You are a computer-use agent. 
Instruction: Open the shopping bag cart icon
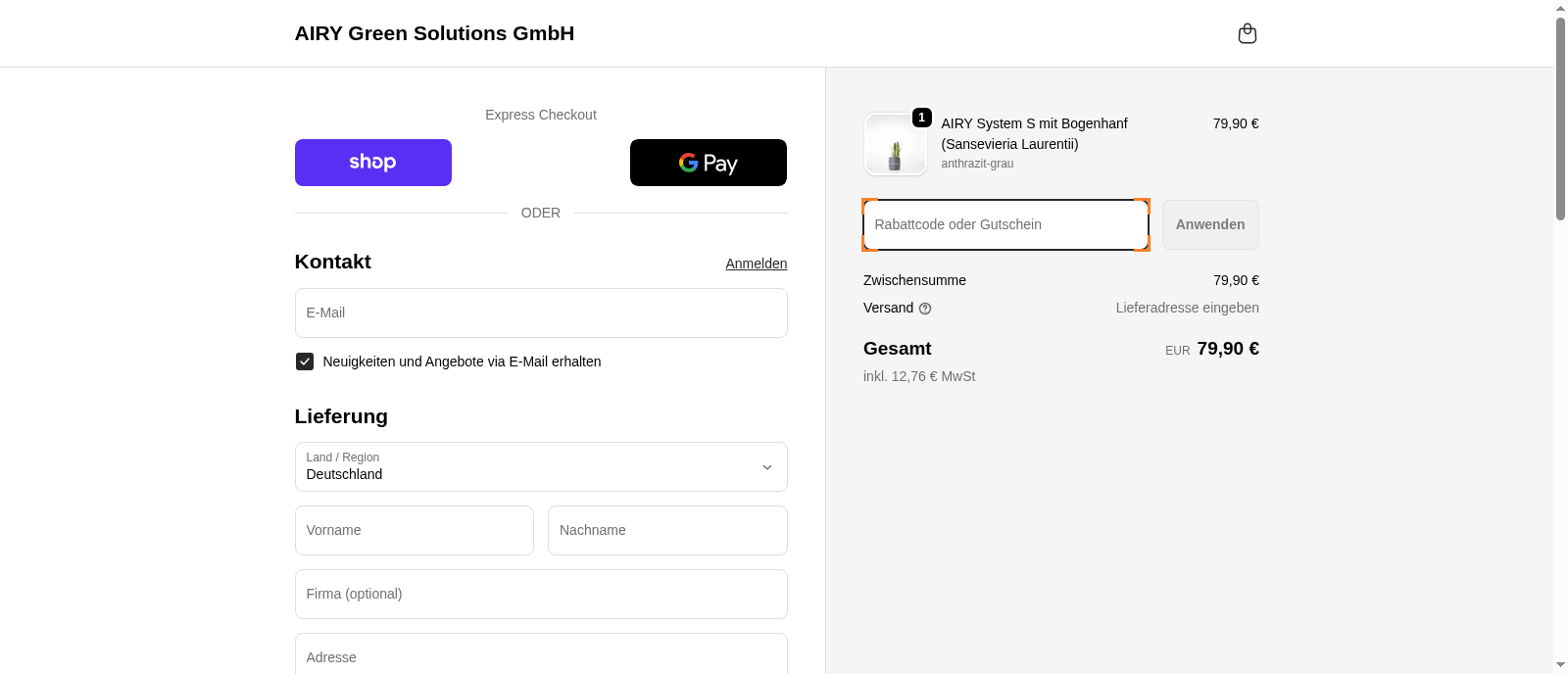point(1247,33)
